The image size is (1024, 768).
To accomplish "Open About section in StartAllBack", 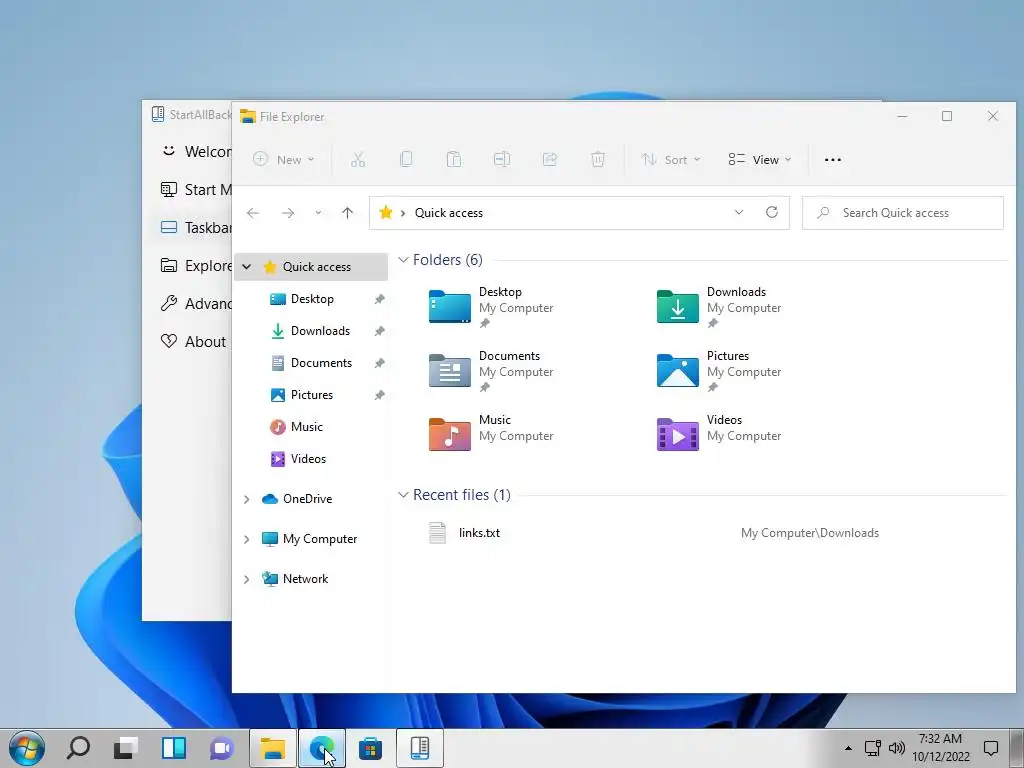I will pos(193,342).
